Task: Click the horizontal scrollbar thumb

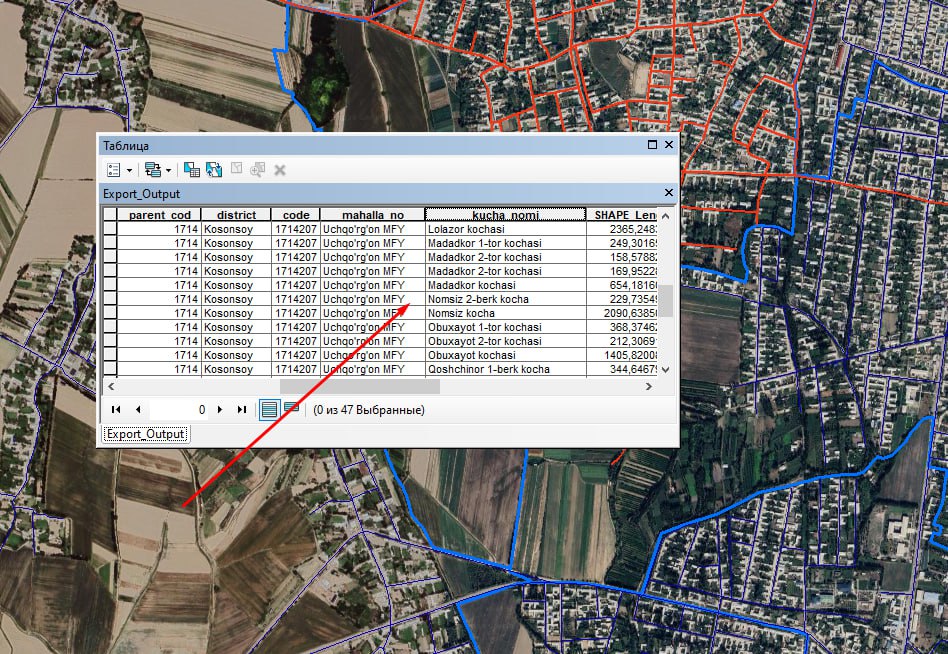Action: click(x=354, y=385)
